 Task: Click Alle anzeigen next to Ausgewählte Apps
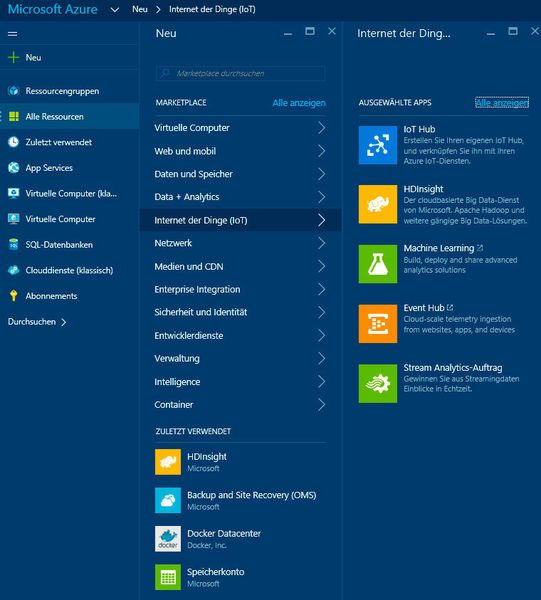click(502, 103)
